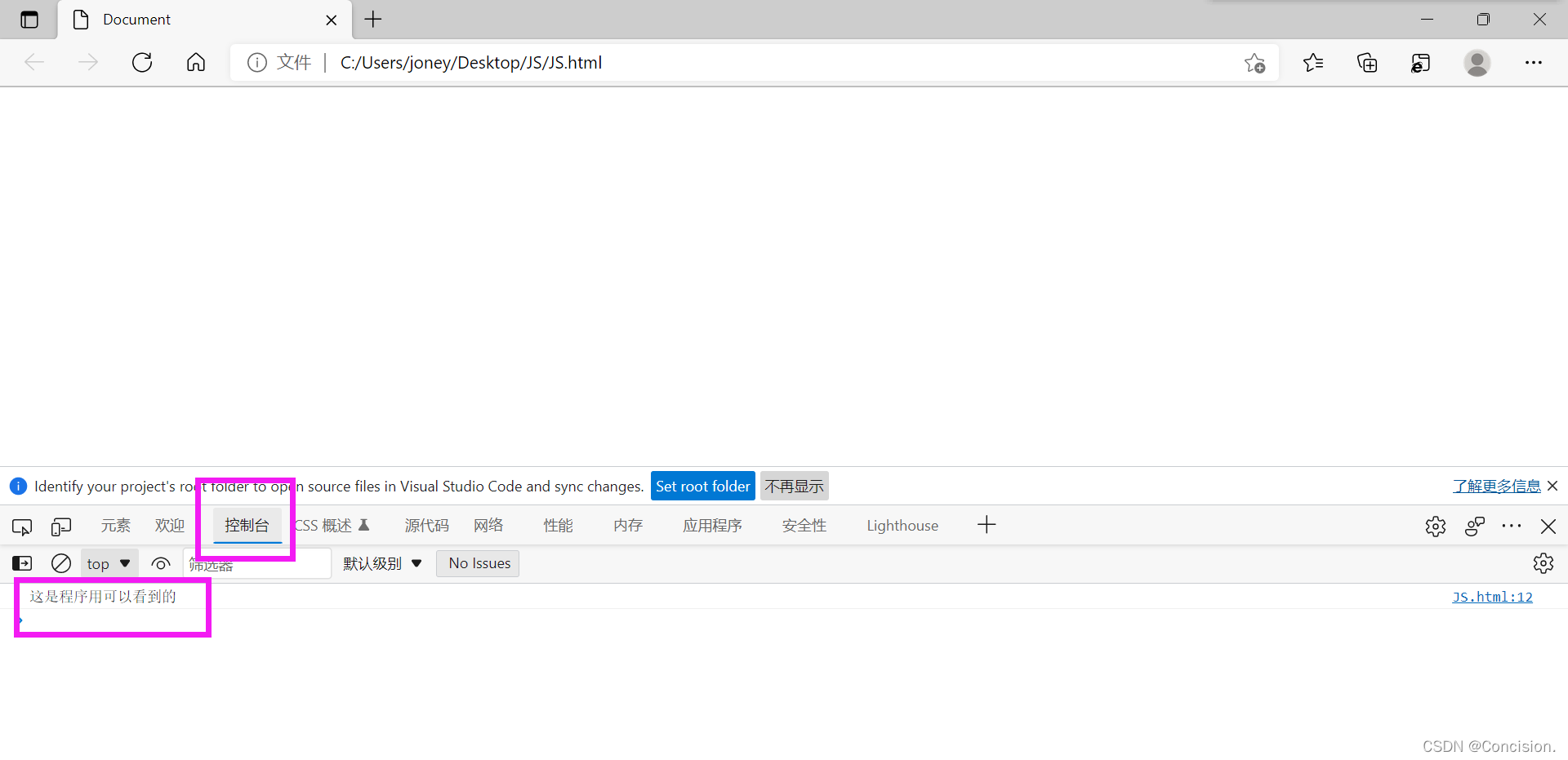This screenshot has width=1568, height=760.
Task: Click the console prompt input line
Action: click(784, 621)
